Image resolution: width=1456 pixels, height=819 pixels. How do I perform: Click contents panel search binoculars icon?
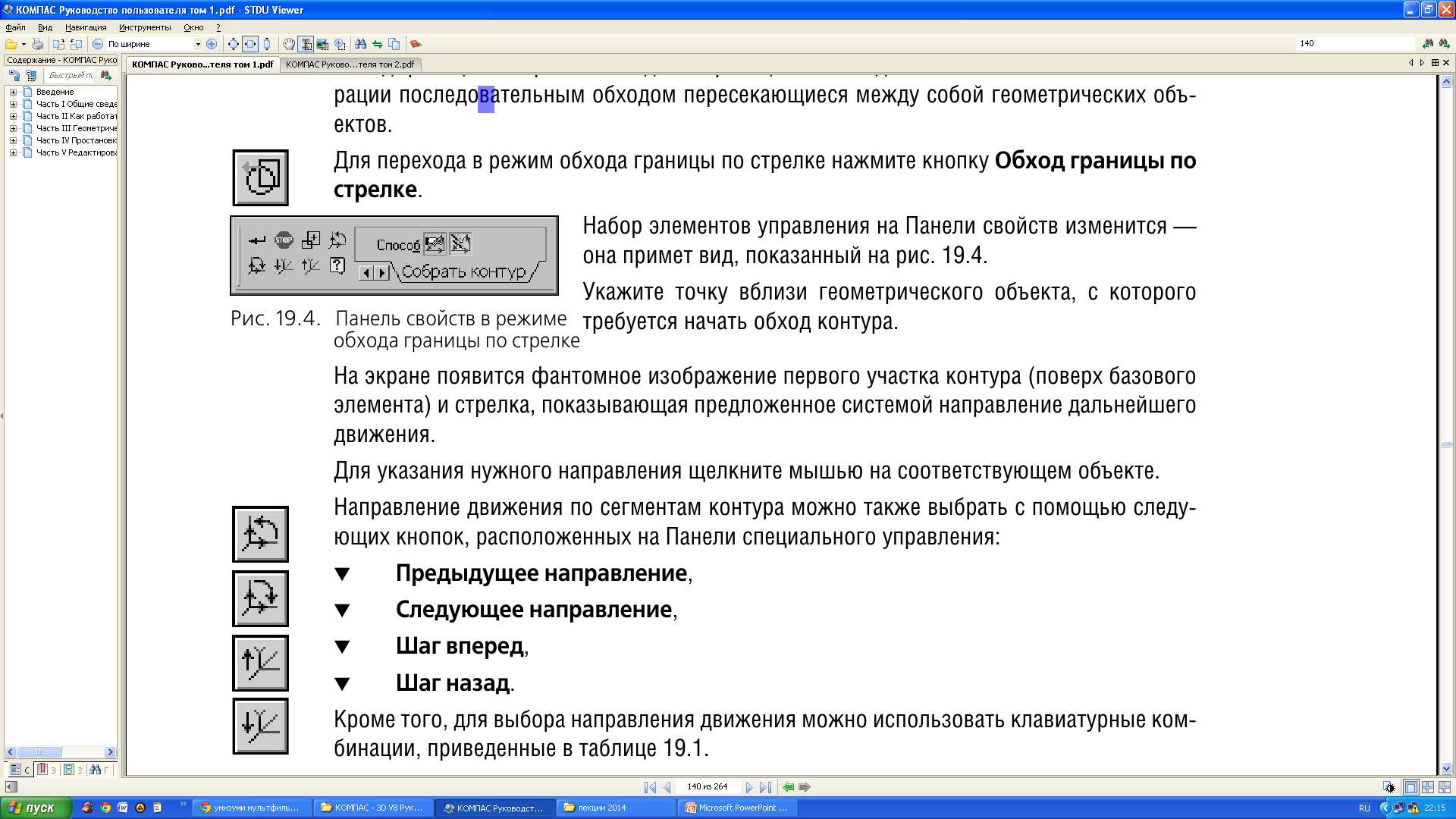pyautogui.click(x=105, y=75)
